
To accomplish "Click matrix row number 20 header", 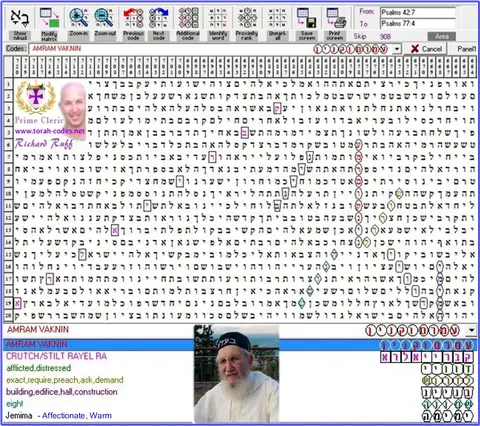I will (x=8, y=315).
